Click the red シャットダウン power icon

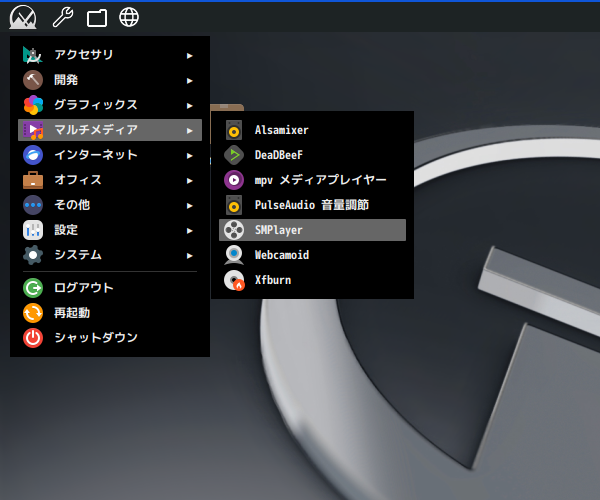pos(33,338)
